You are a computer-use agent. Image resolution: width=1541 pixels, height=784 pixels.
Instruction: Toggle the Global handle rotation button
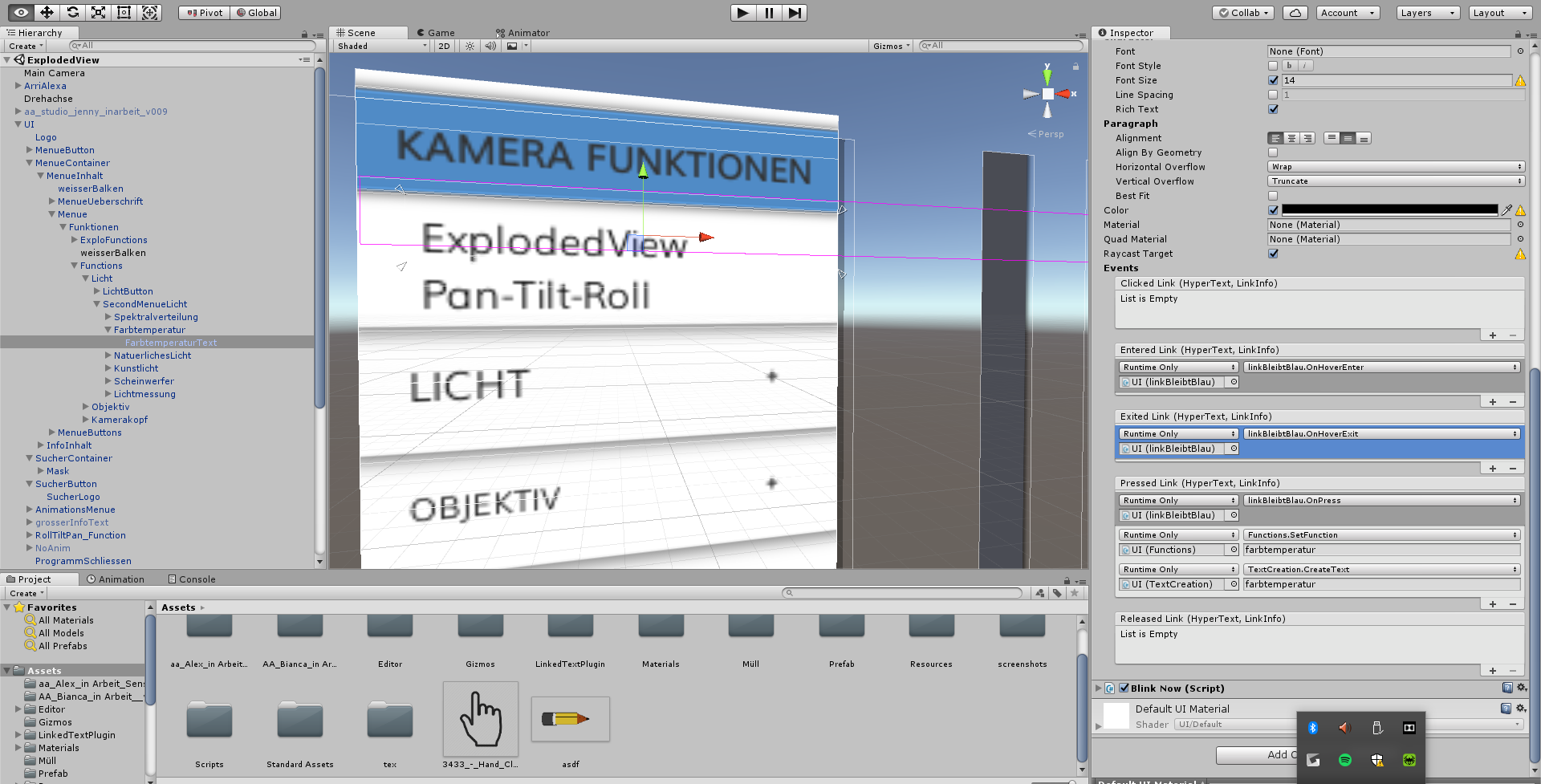click(x=256, y=13)
